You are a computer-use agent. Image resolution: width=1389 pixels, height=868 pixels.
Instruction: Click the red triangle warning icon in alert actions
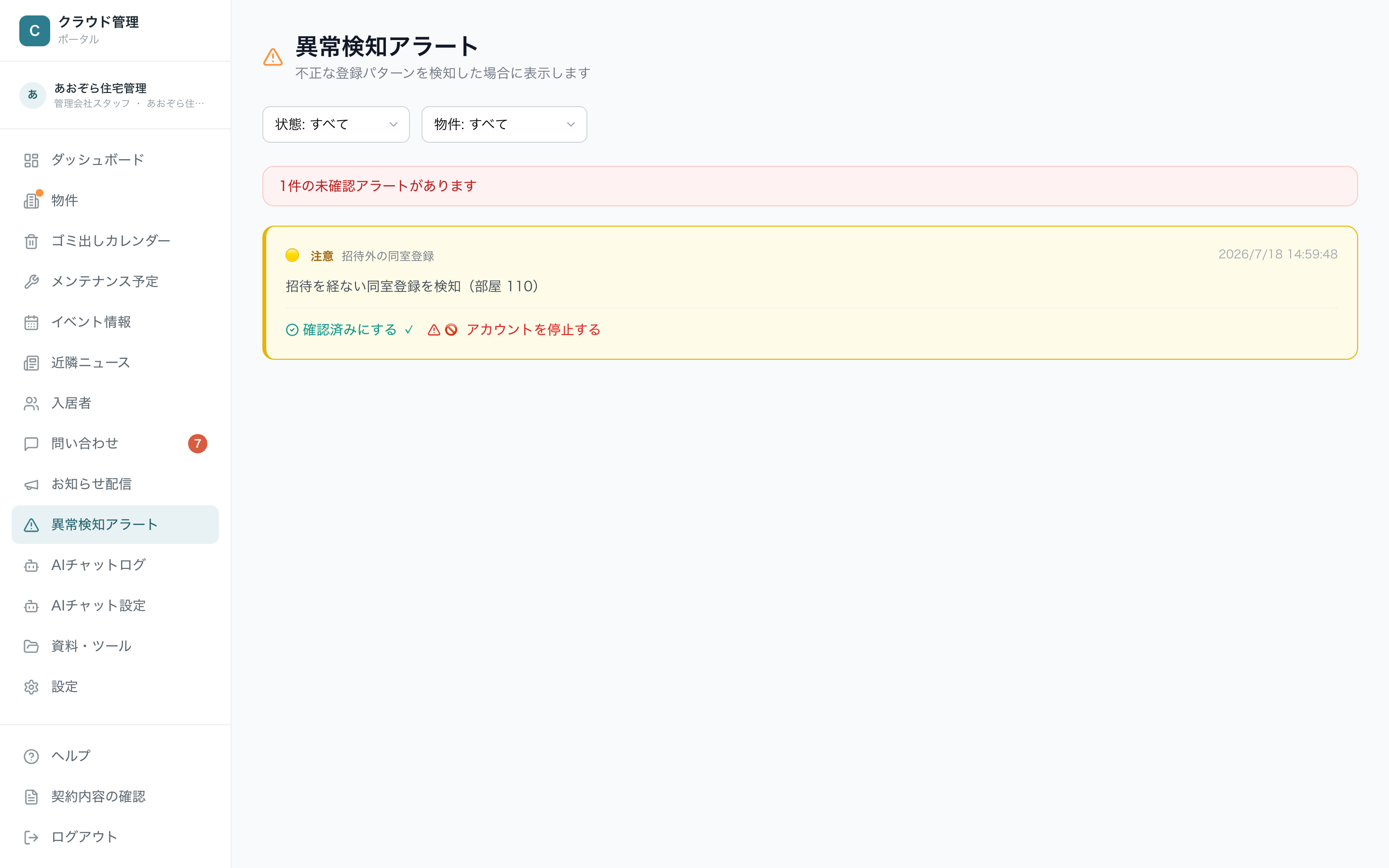point(434,329)
